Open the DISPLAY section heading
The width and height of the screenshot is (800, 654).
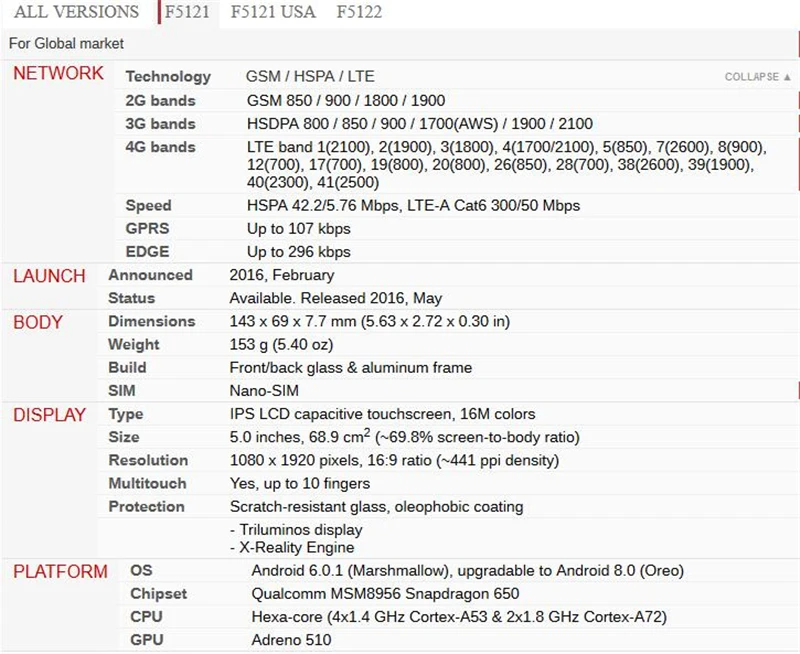point(49,415)
